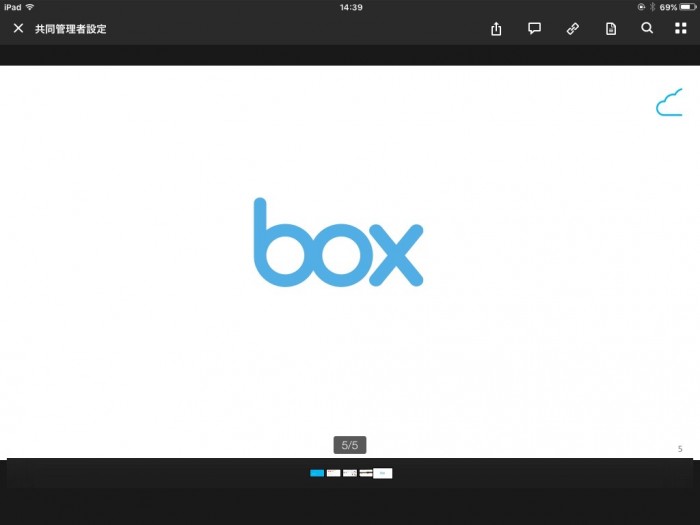Viewport: 700px width, 525px height.
Task: Select the second slide thumbnail
Action: 333,473
